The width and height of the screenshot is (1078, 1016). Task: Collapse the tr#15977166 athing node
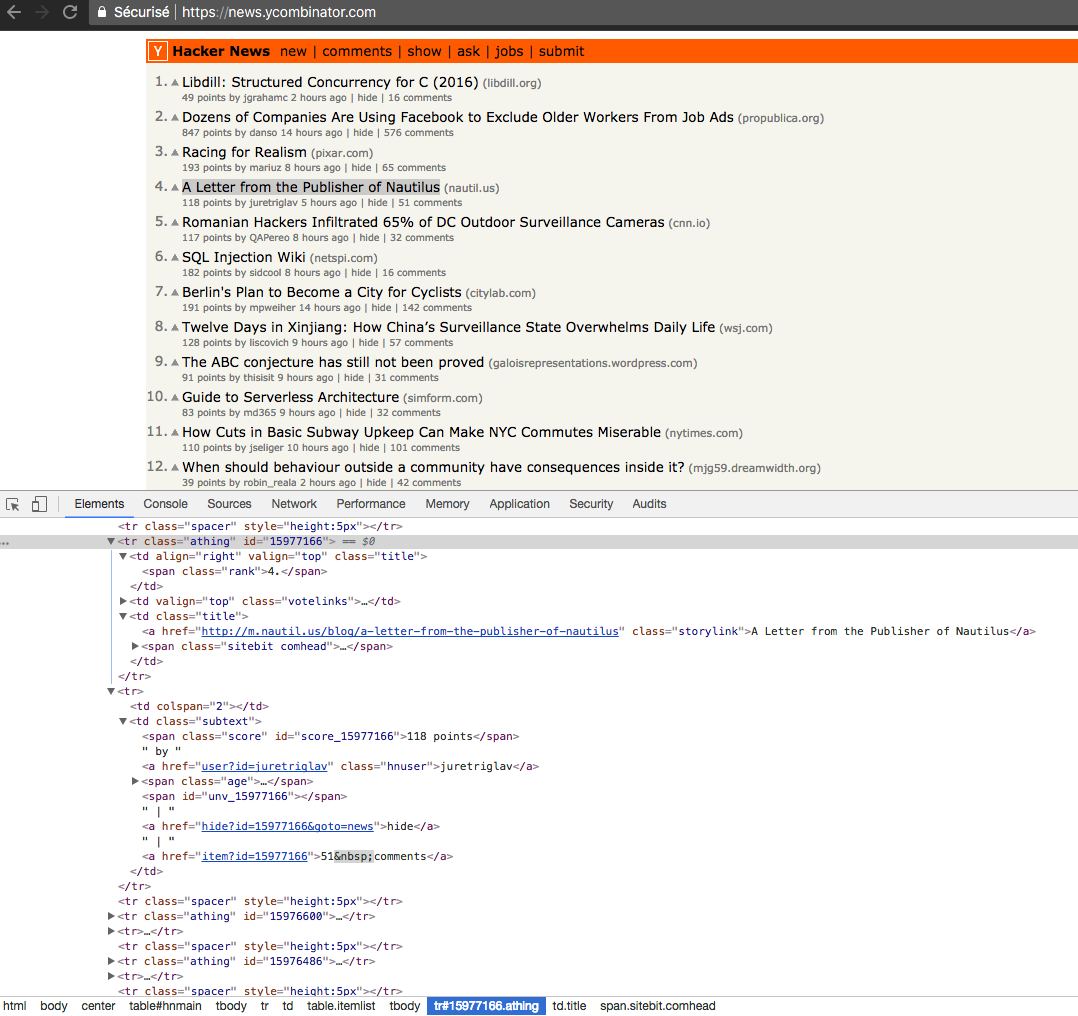point(111,540)
